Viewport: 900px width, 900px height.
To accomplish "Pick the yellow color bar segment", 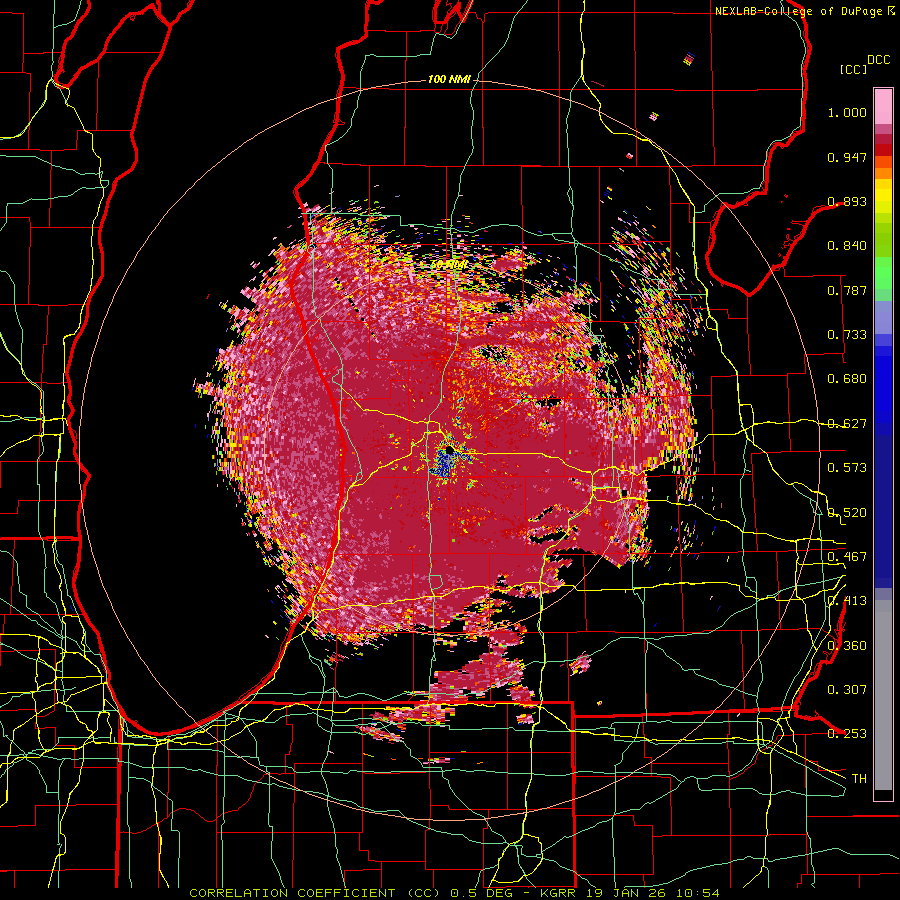I will (x=883, y=198).
